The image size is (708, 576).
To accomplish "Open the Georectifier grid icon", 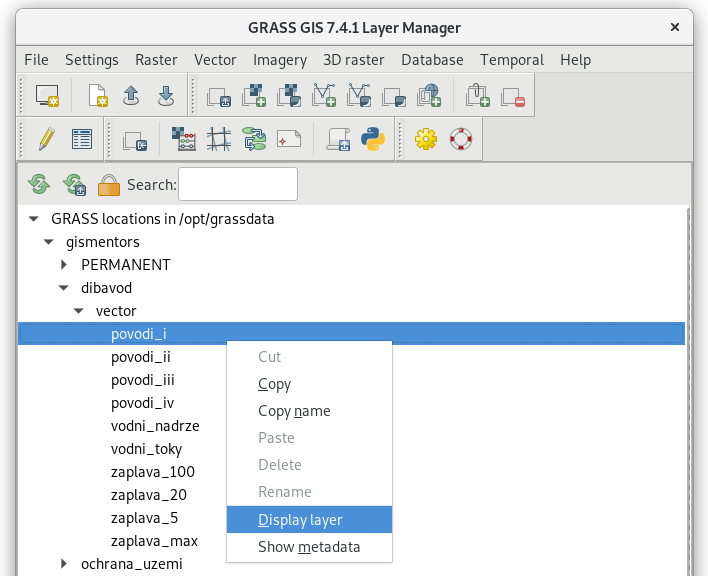I will pos(219,139).
